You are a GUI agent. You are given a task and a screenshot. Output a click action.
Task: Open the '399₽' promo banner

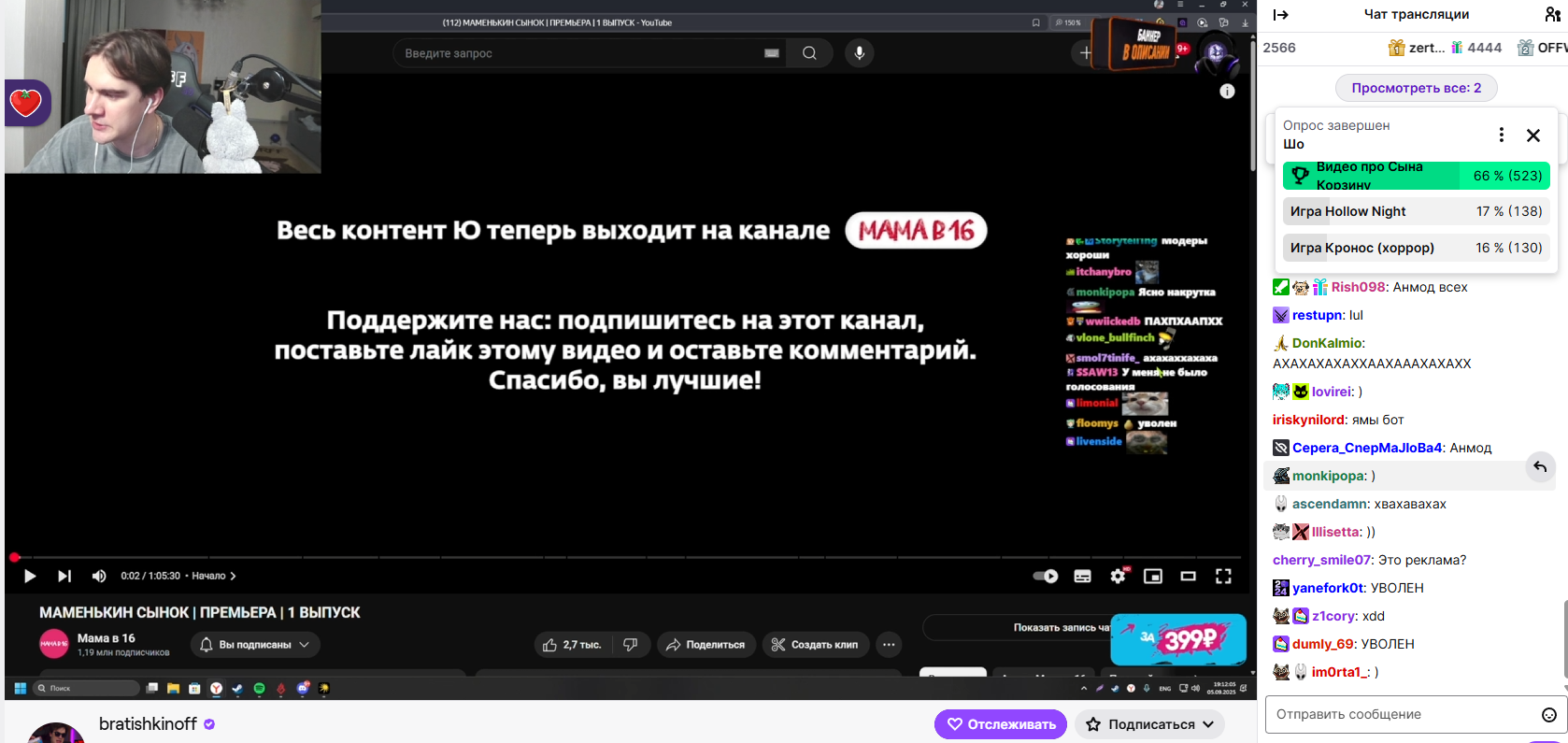point(1178,639)
